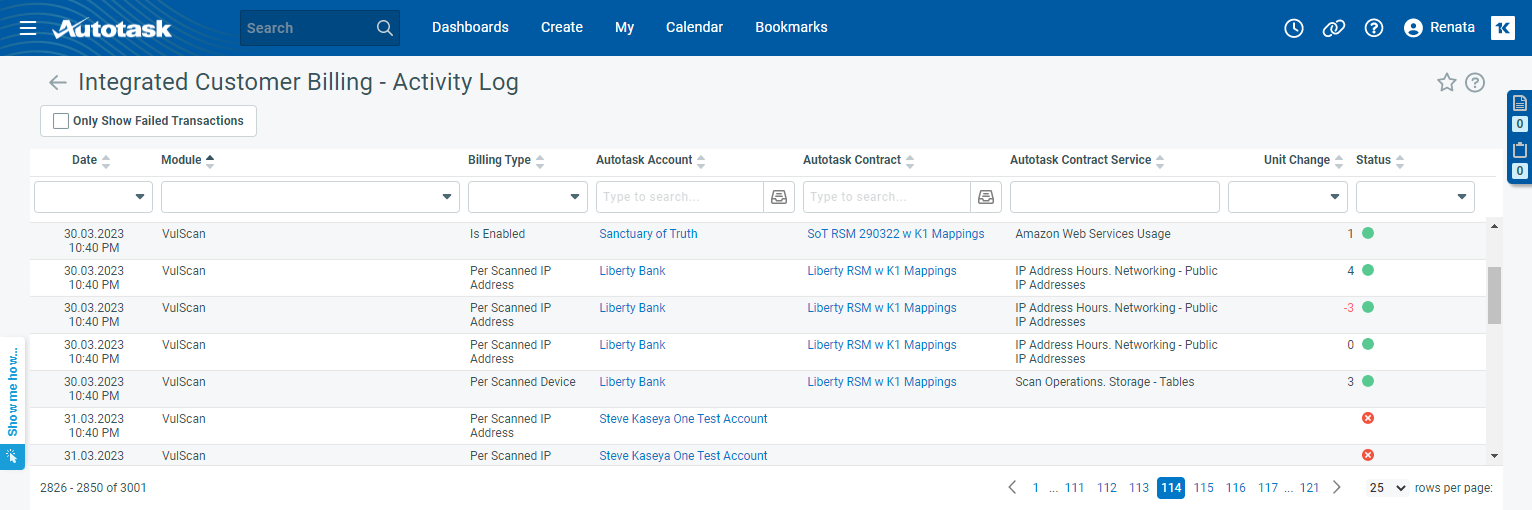Sort by Autotask Account column header
The height and width of the screenshot is (510, 1532).
pyautogui.click(x=651, y=160)
